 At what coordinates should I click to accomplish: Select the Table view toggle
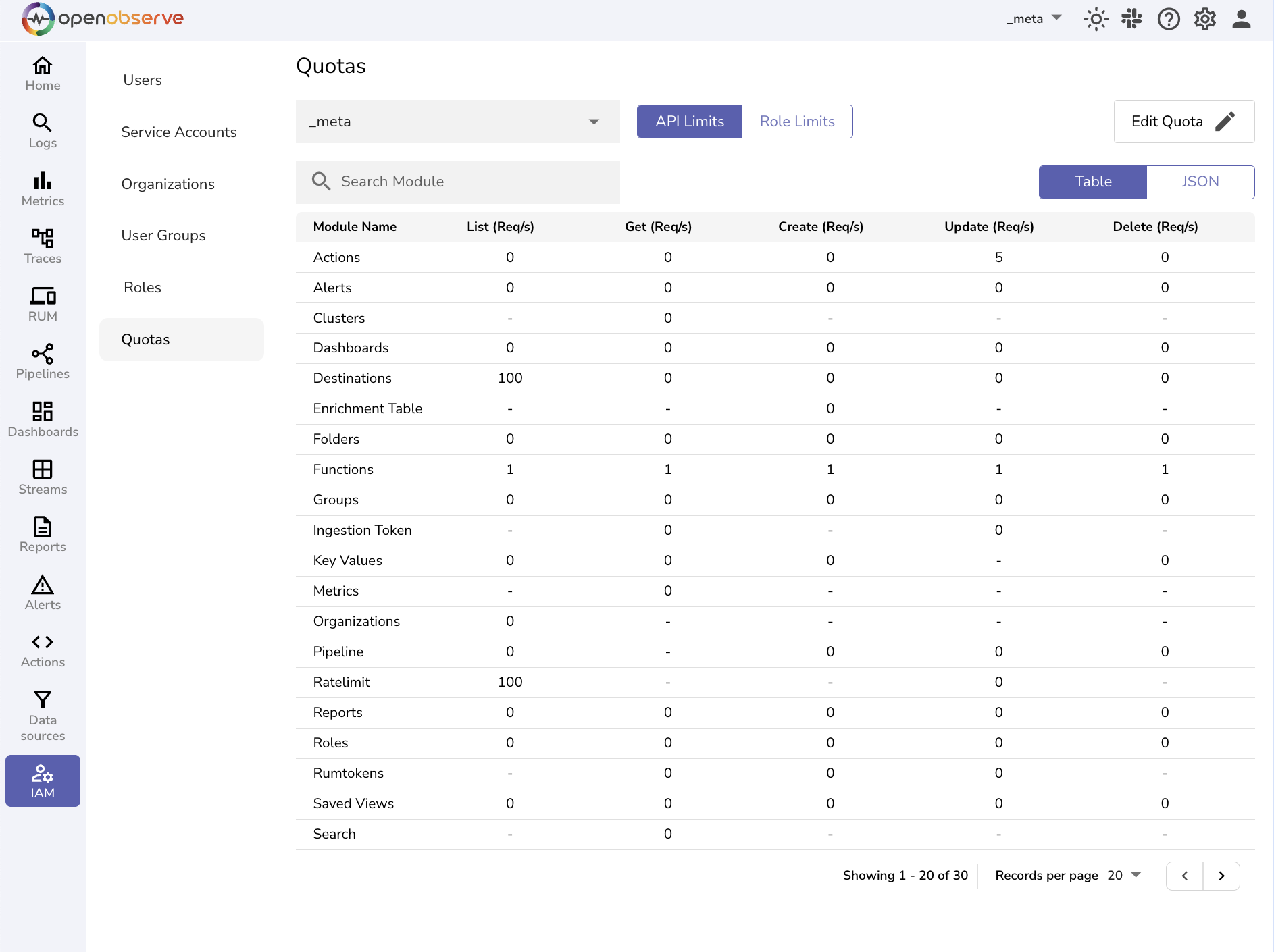1093,182
